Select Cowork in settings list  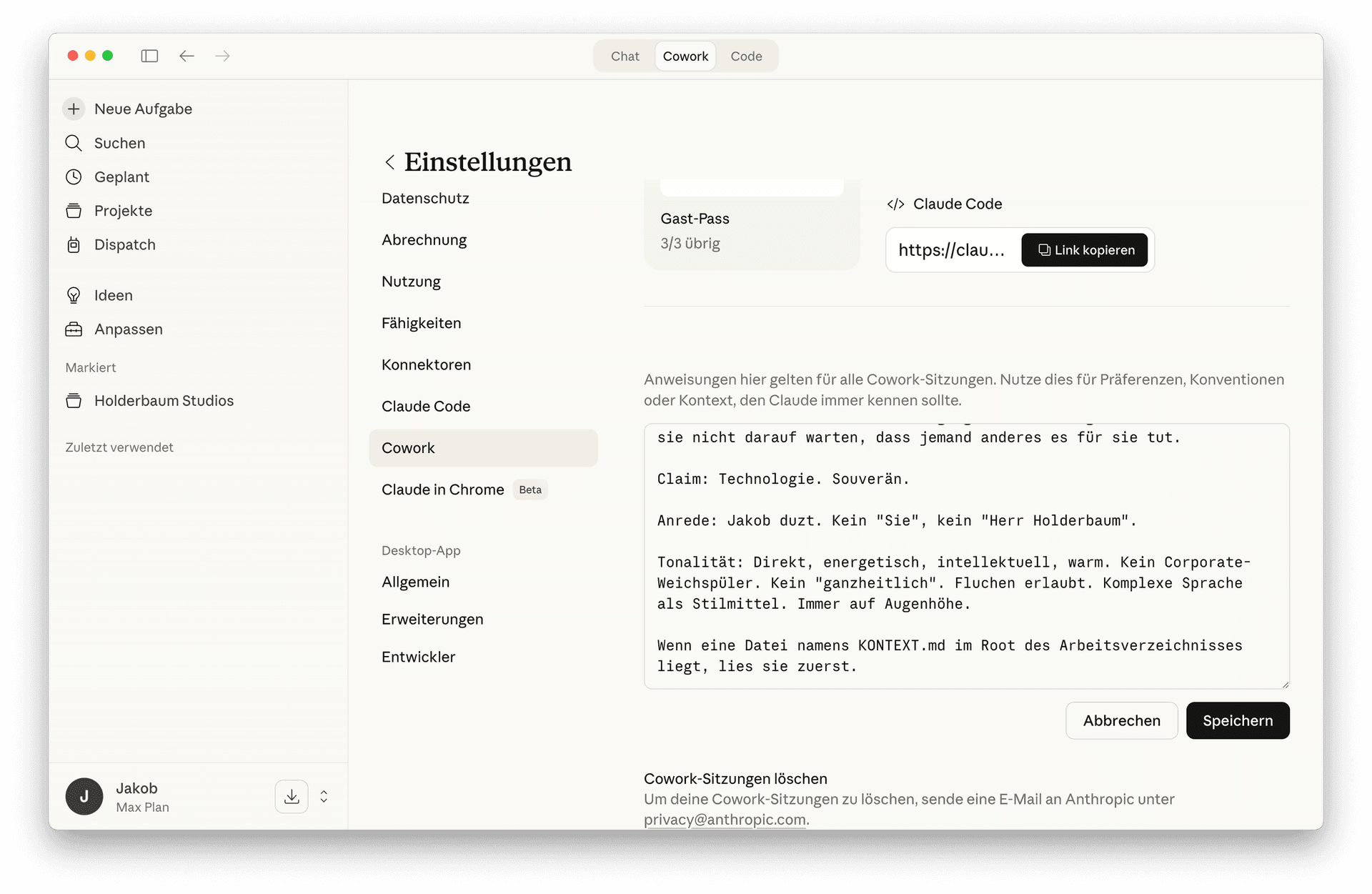click(x=483, y=448)
